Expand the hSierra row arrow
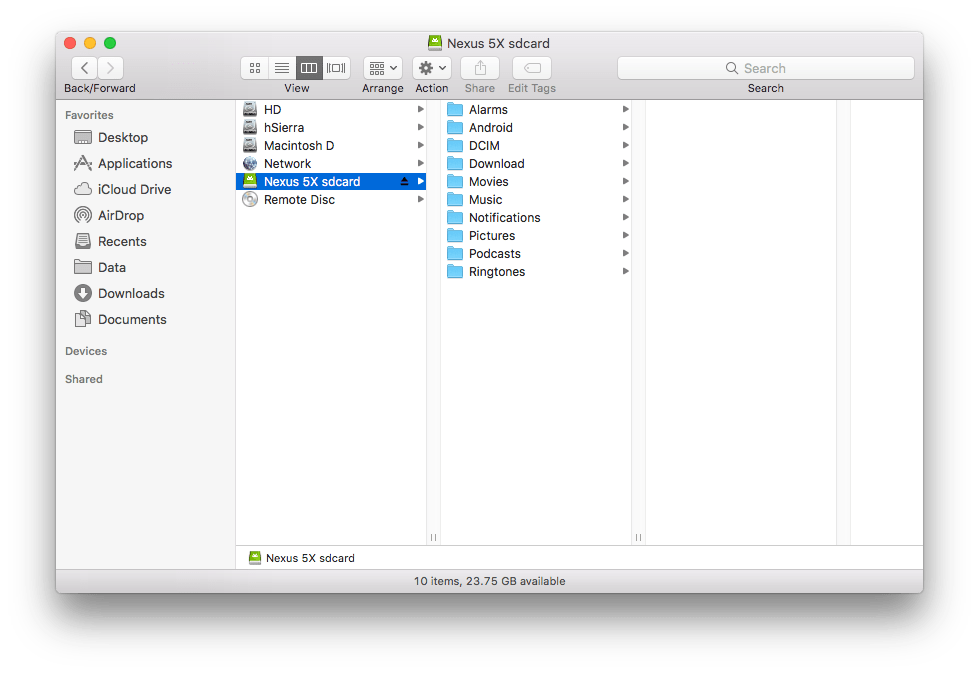Screen dimensions: 979x673 tap(421, 127)
